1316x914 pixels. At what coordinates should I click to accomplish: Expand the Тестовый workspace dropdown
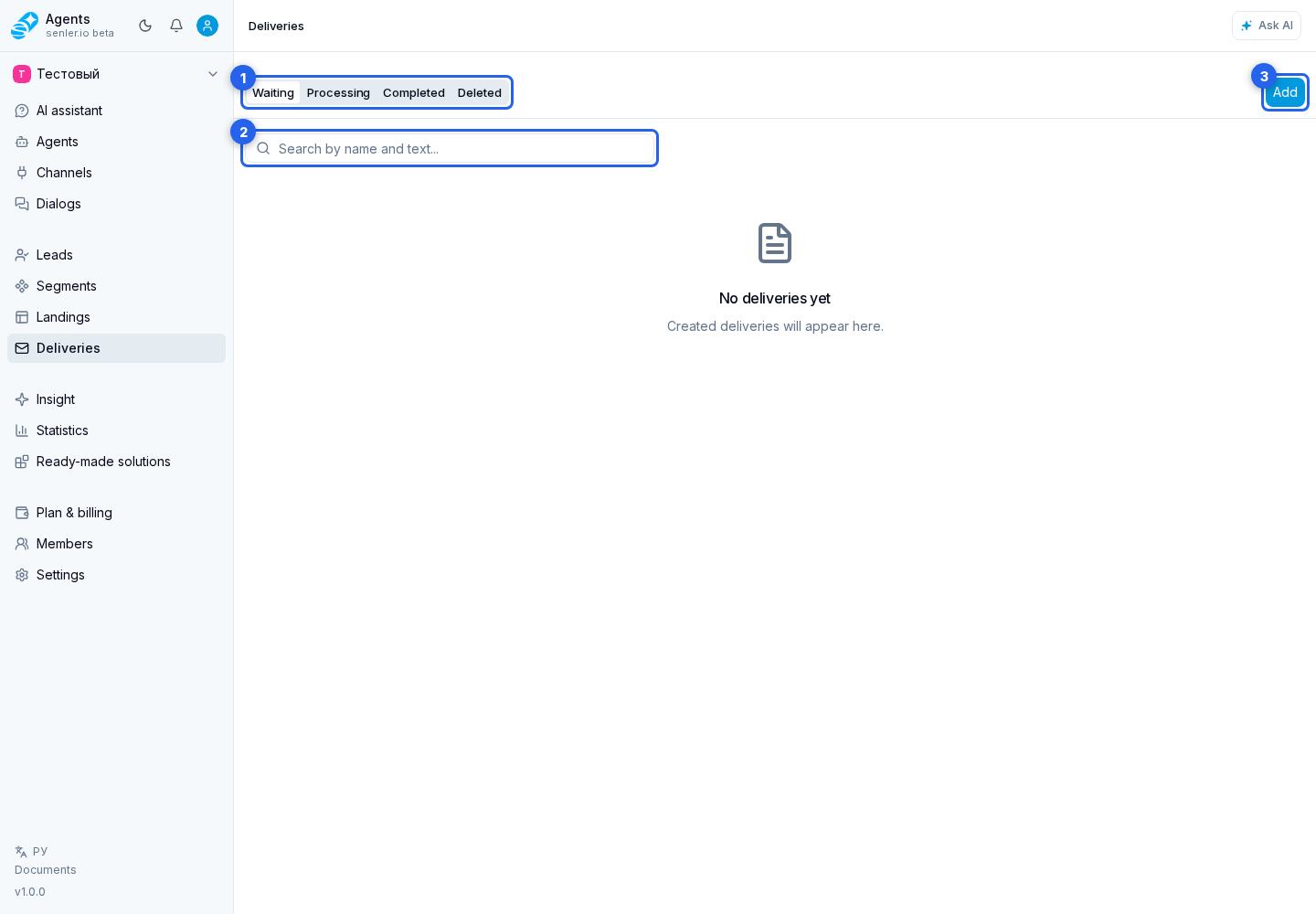(213, 74)
